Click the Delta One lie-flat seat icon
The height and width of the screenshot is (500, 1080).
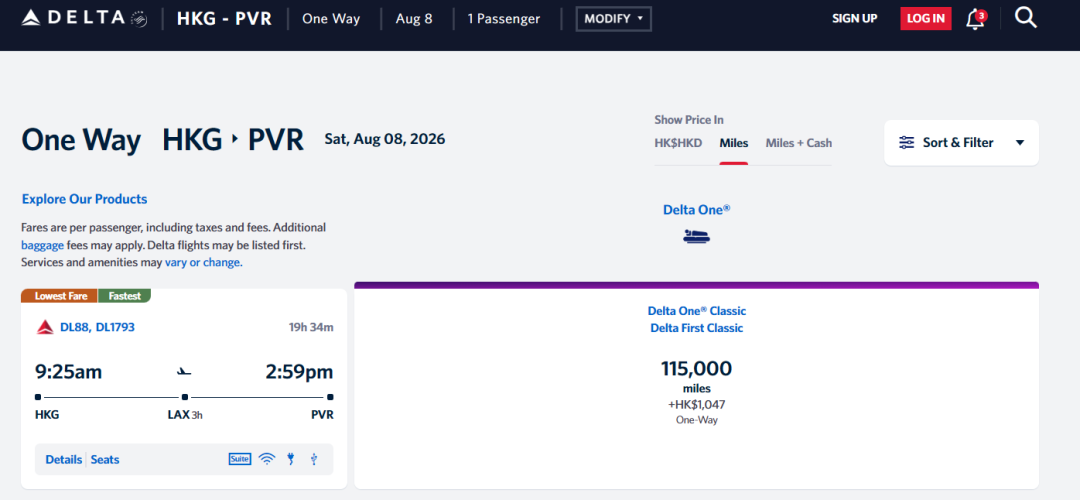[696, 237]
